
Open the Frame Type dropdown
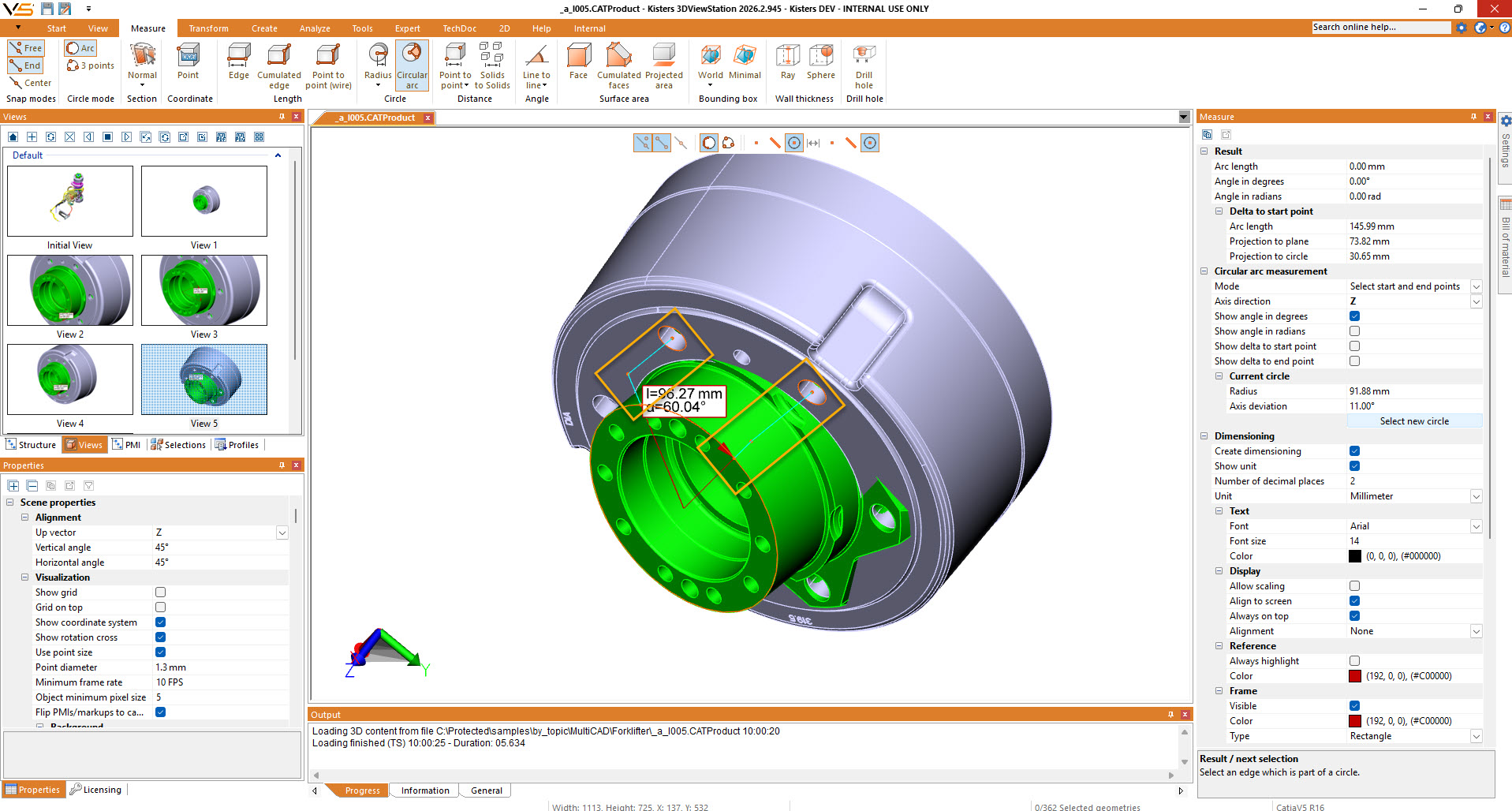pos(1476,736)
